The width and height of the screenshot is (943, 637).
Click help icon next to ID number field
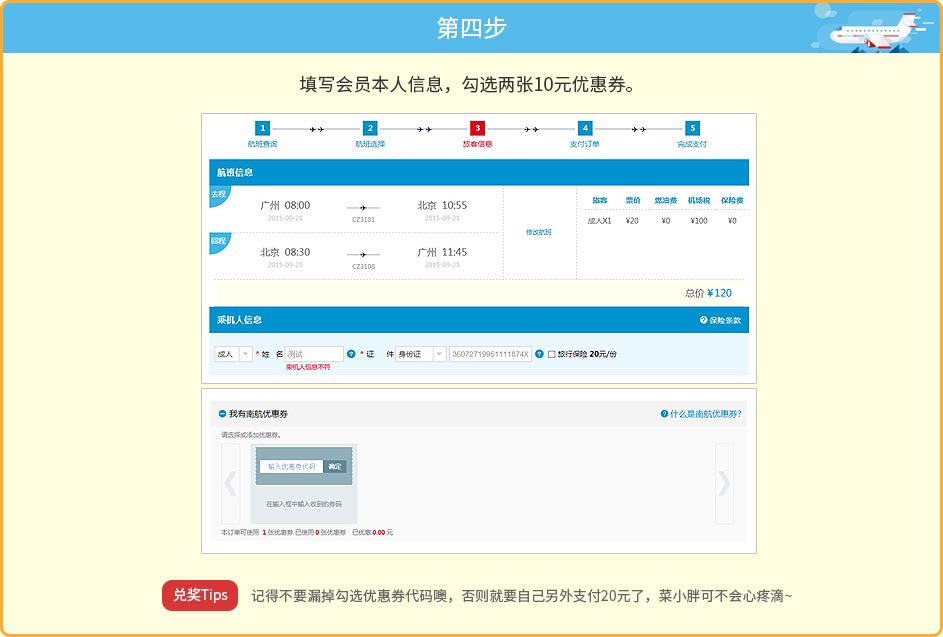[539, 354]
